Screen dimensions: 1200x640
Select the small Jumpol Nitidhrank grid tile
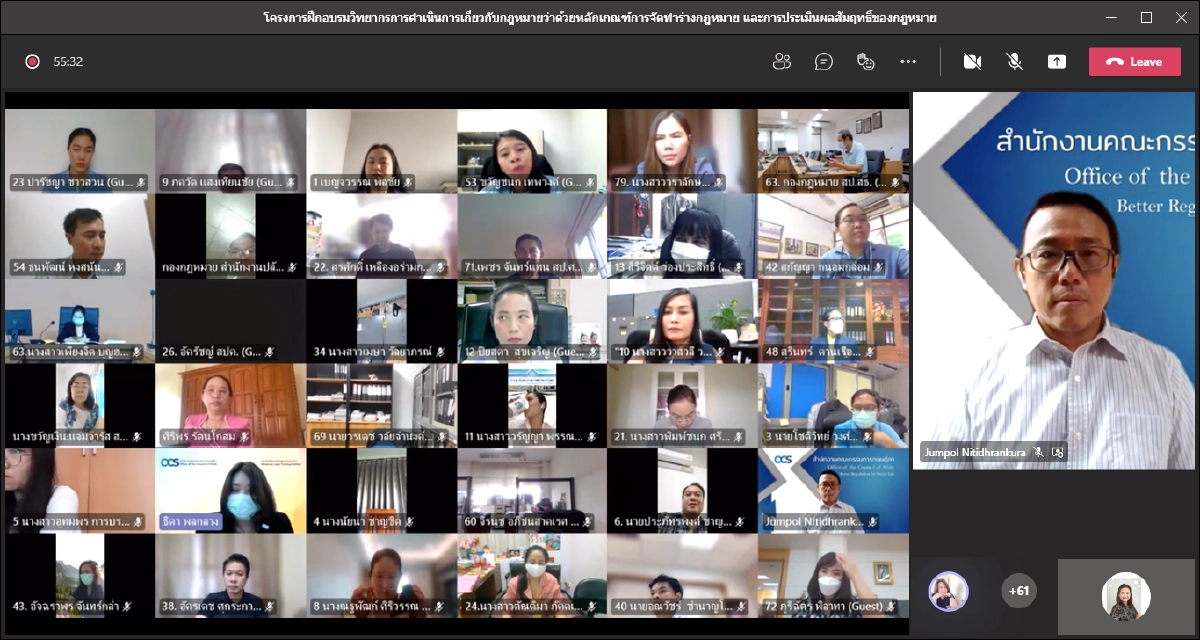coord(833,490)
